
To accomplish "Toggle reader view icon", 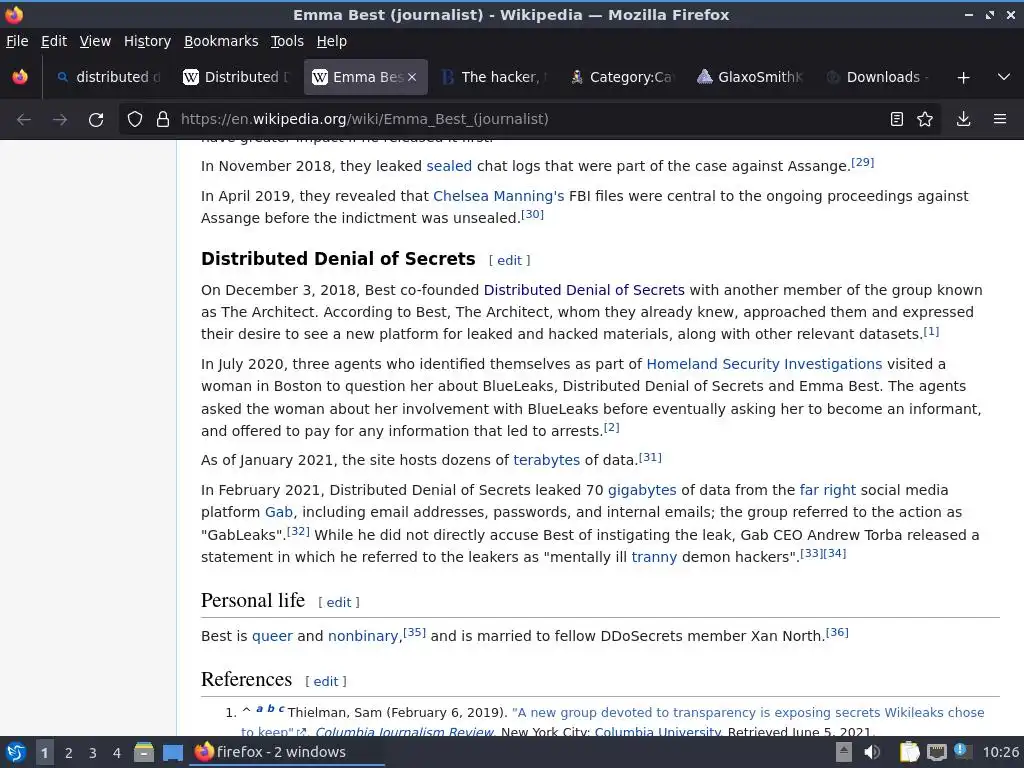I will (897, 119).
